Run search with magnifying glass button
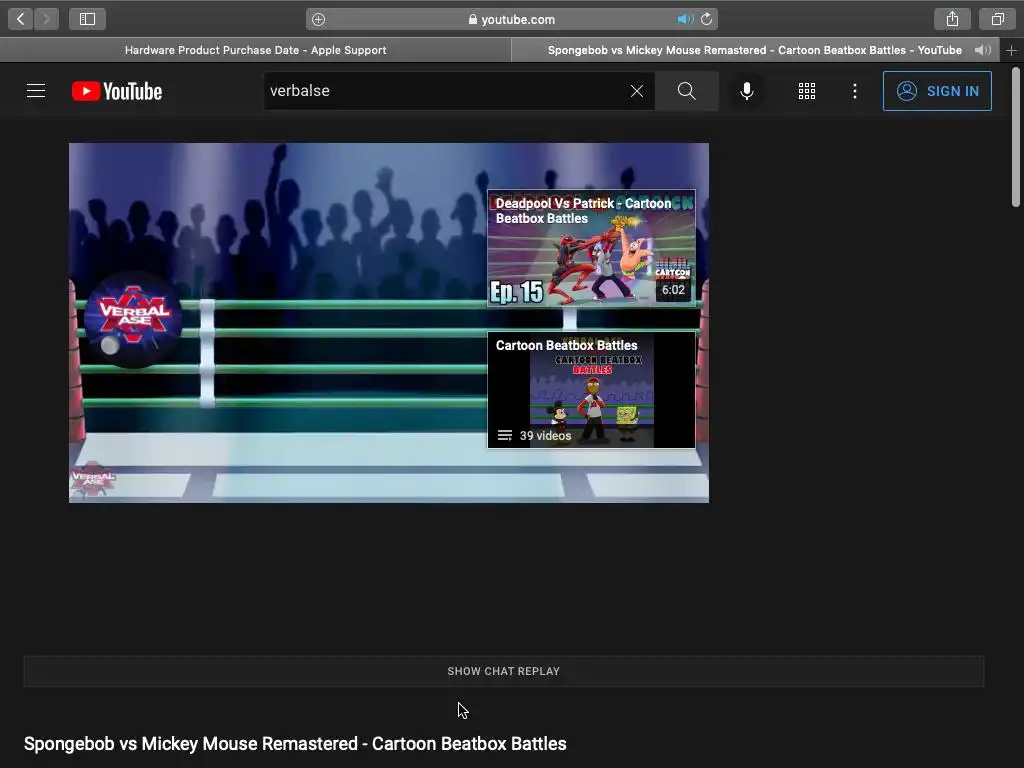This screenshot has width=1024, height=768. tap(686, 91)
